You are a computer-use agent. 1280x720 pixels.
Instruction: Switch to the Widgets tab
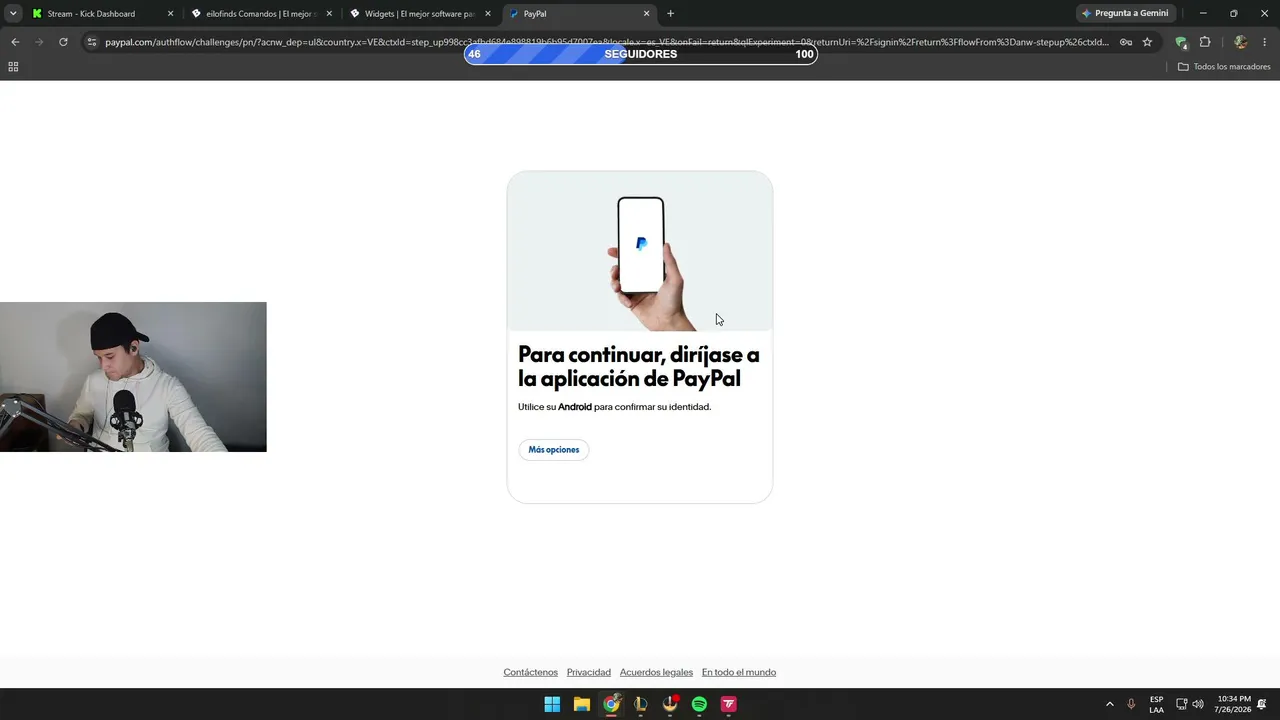421,14
